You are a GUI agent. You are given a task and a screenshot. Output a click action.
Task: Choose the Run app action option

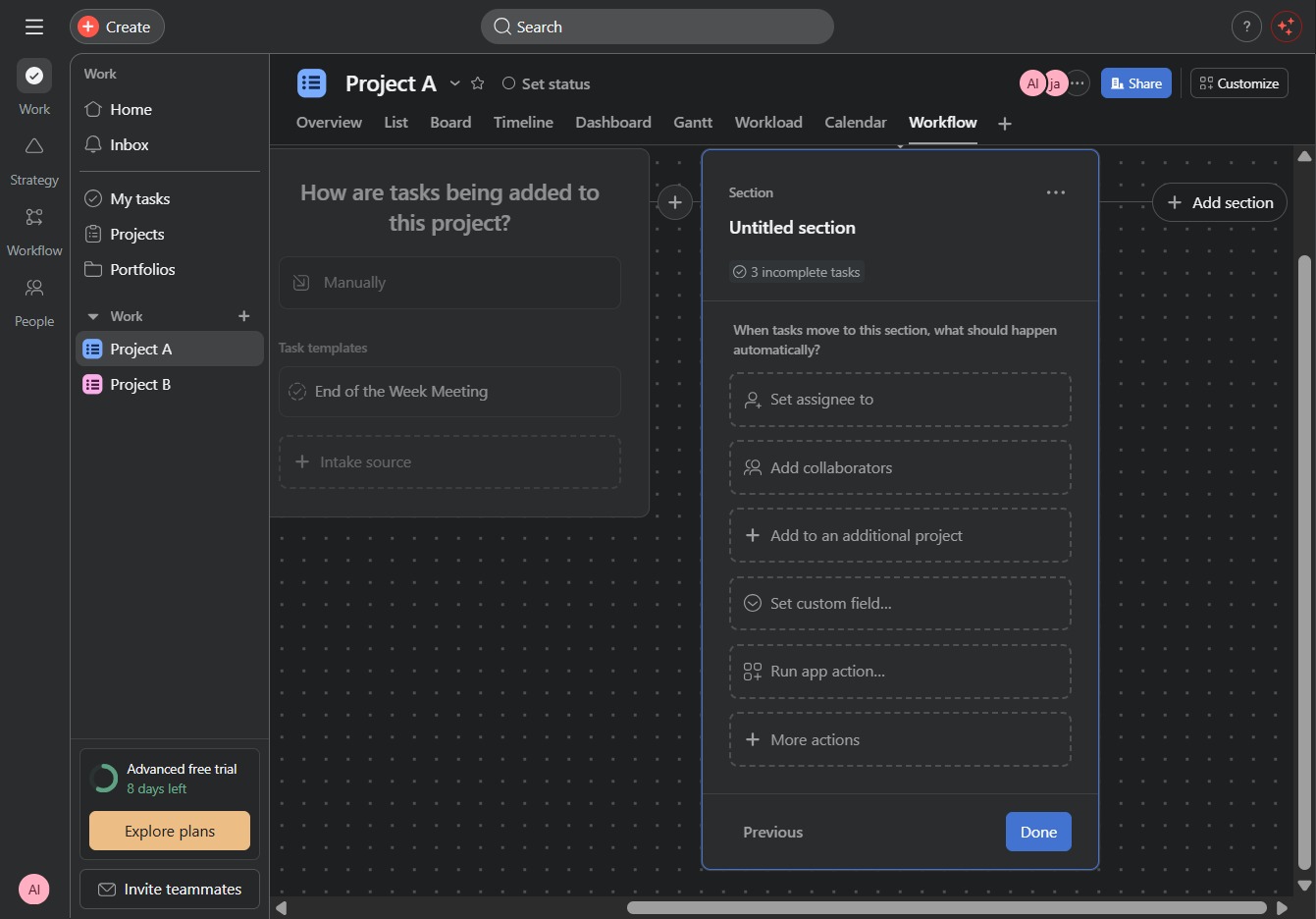[x=900, y=672]
